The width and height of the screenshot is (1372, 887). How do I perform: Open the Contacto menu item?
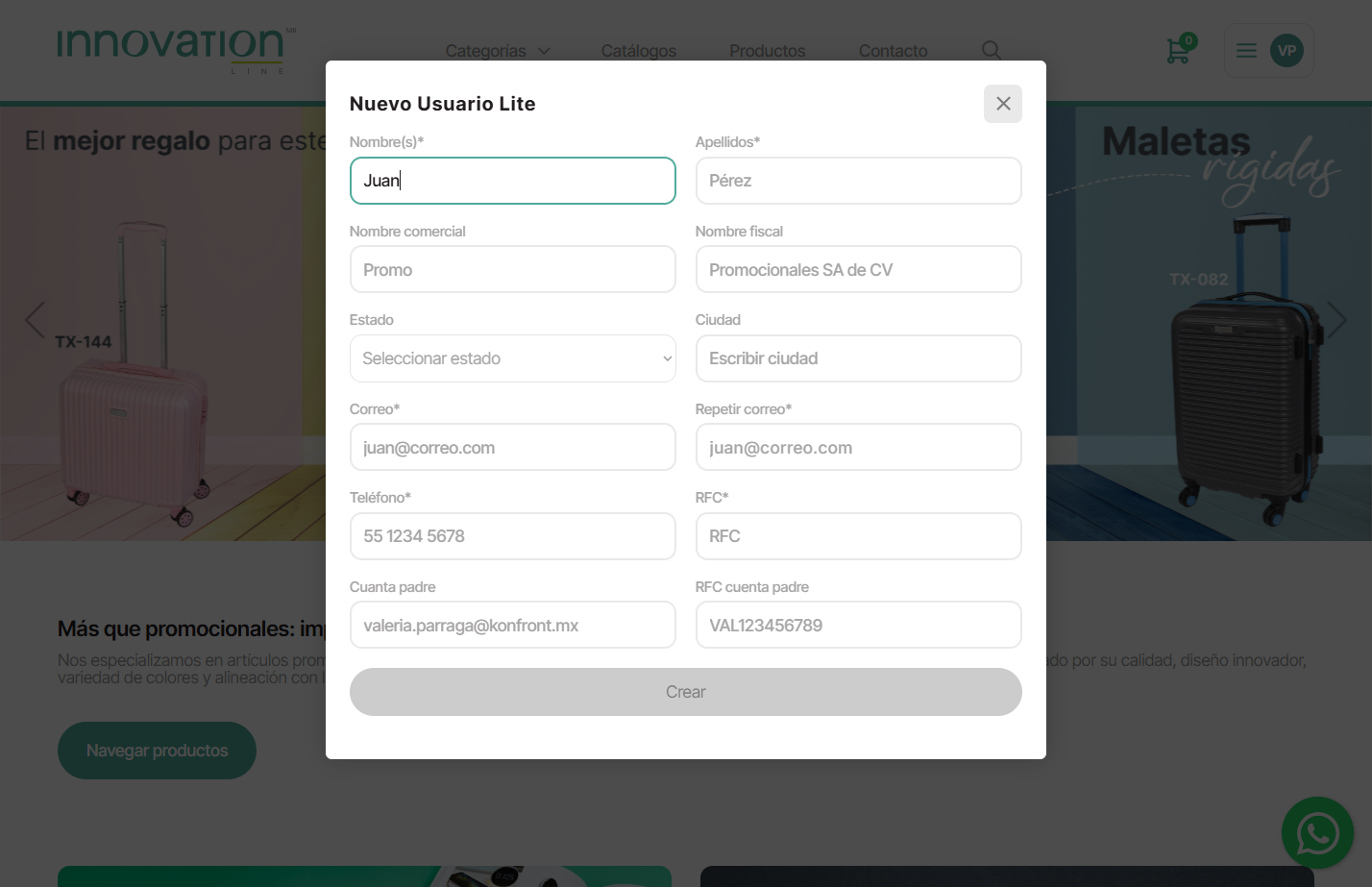coord(894,51)
